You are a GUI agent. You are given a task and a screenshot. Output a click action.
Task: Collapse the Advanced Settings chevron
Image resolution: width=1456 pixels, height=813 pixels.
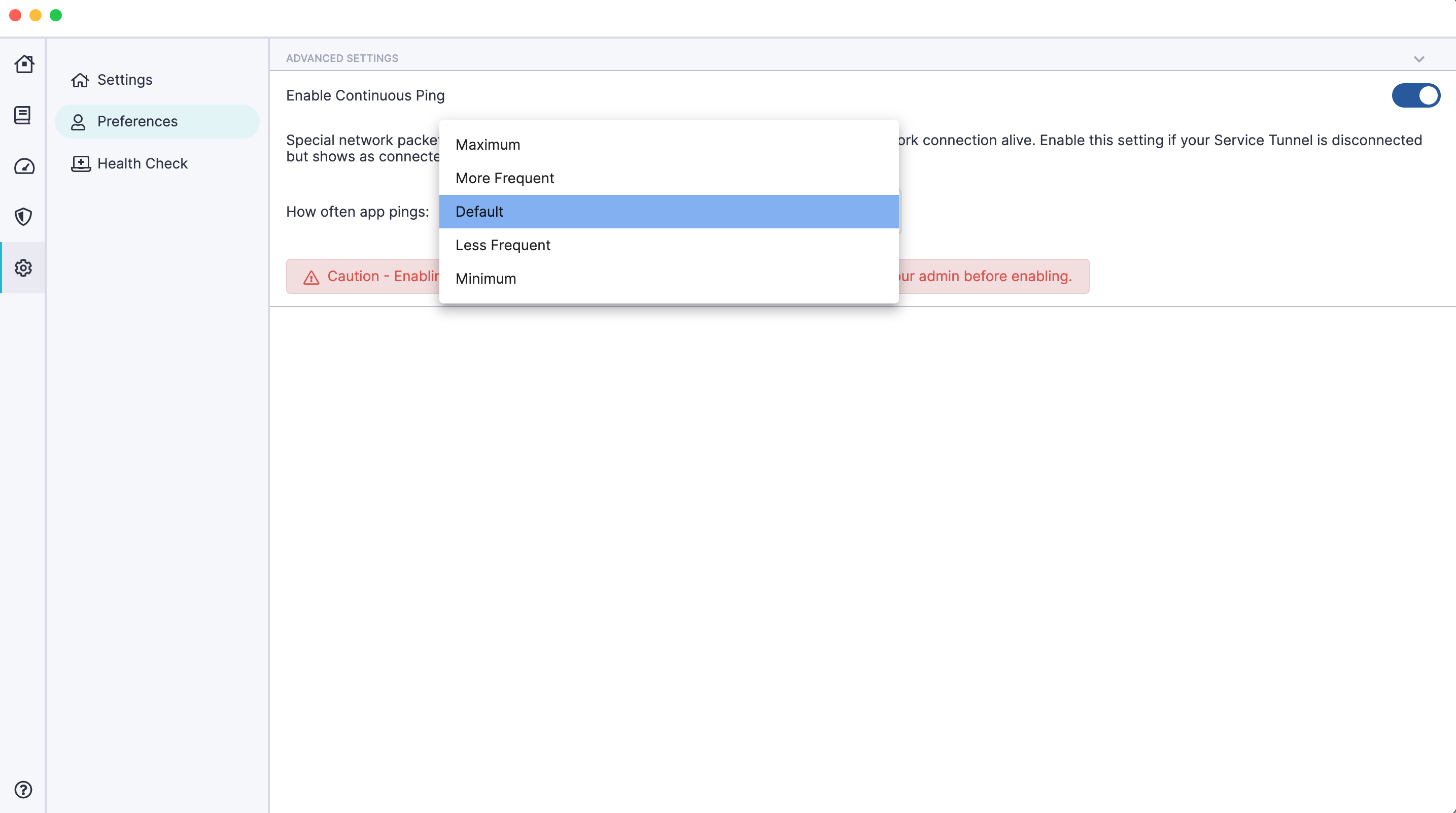[x=1418, y=59]
